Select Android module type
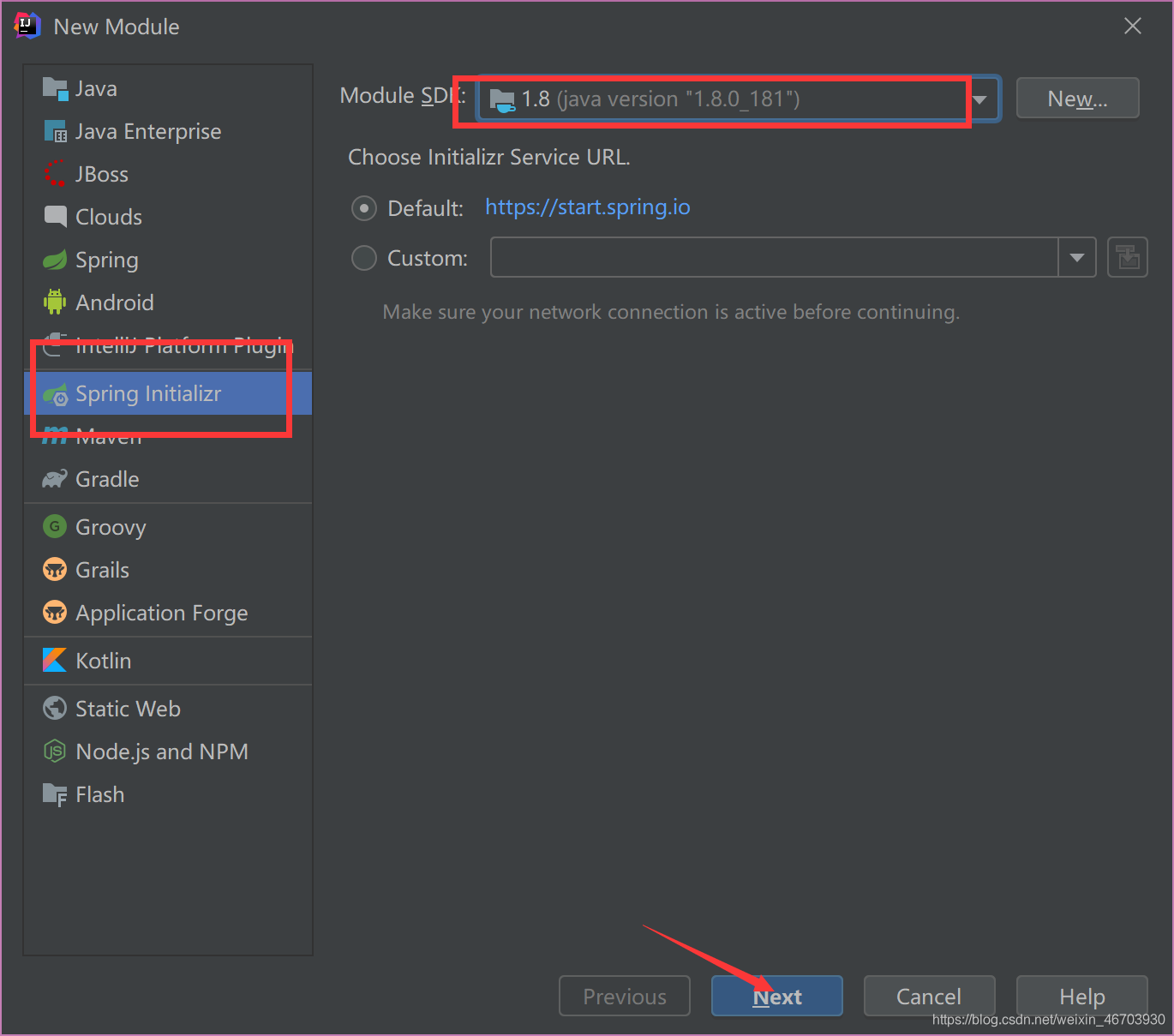This screenshot has width=1174, height=1036. pyautogui.click(x=168, y=302)
